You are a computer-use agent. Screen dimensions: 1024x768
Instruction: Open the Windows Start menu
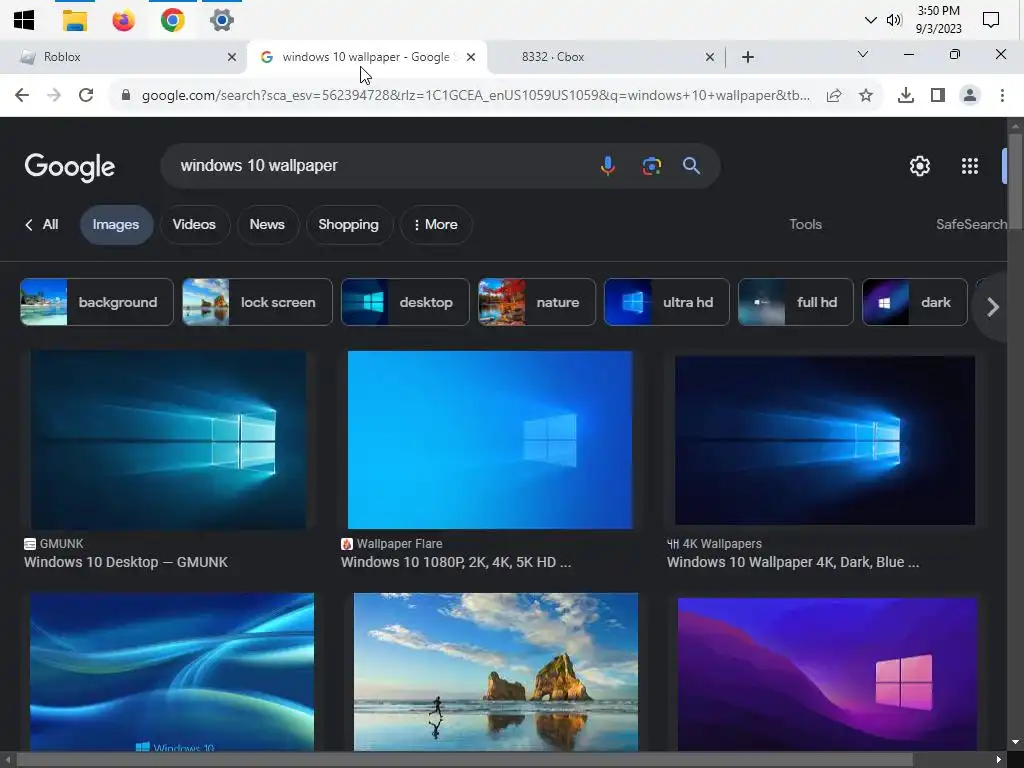(24, 20)
